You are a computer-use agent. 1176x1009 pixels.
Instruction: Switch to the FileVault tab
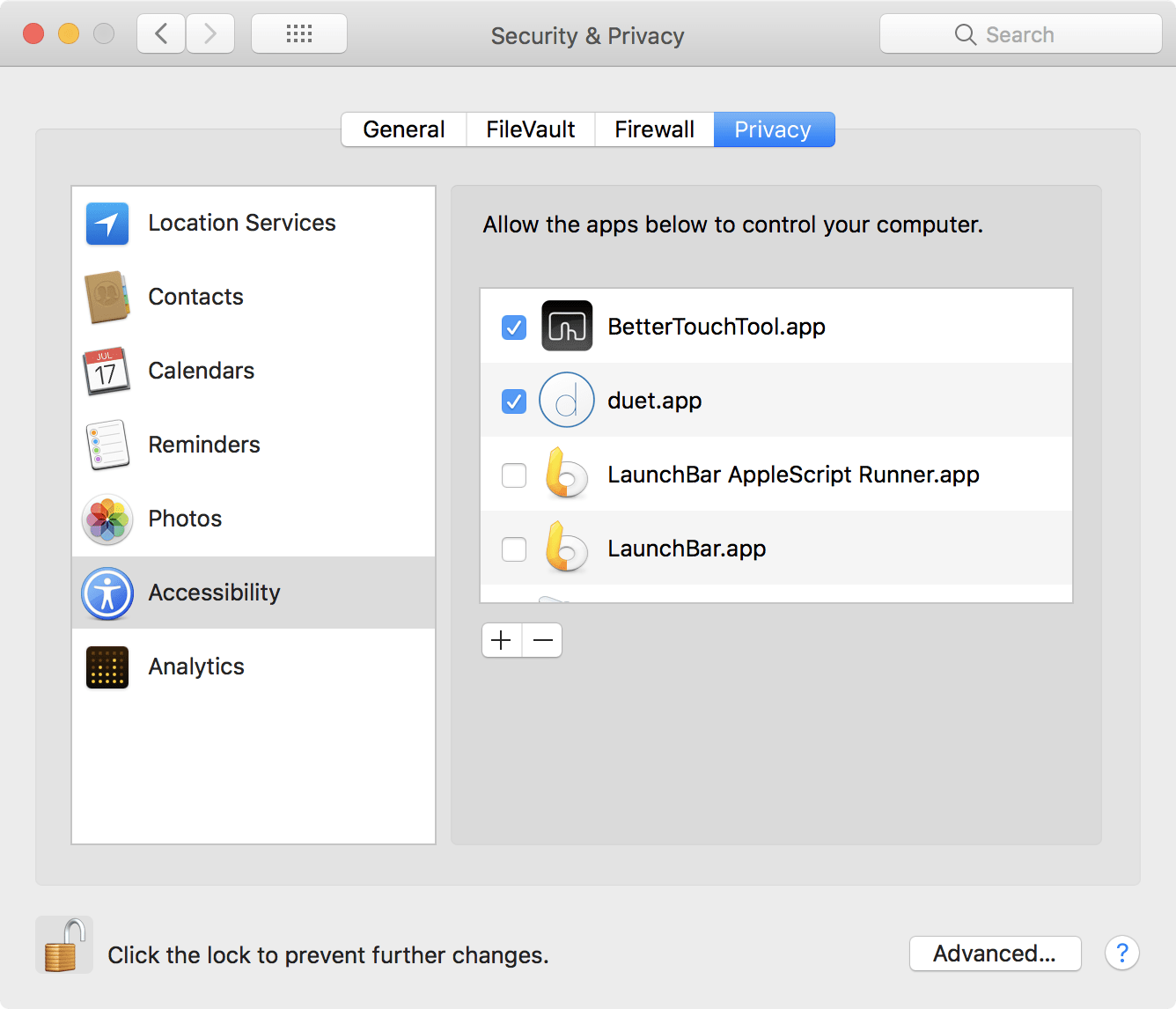click(x=529, y=129)
